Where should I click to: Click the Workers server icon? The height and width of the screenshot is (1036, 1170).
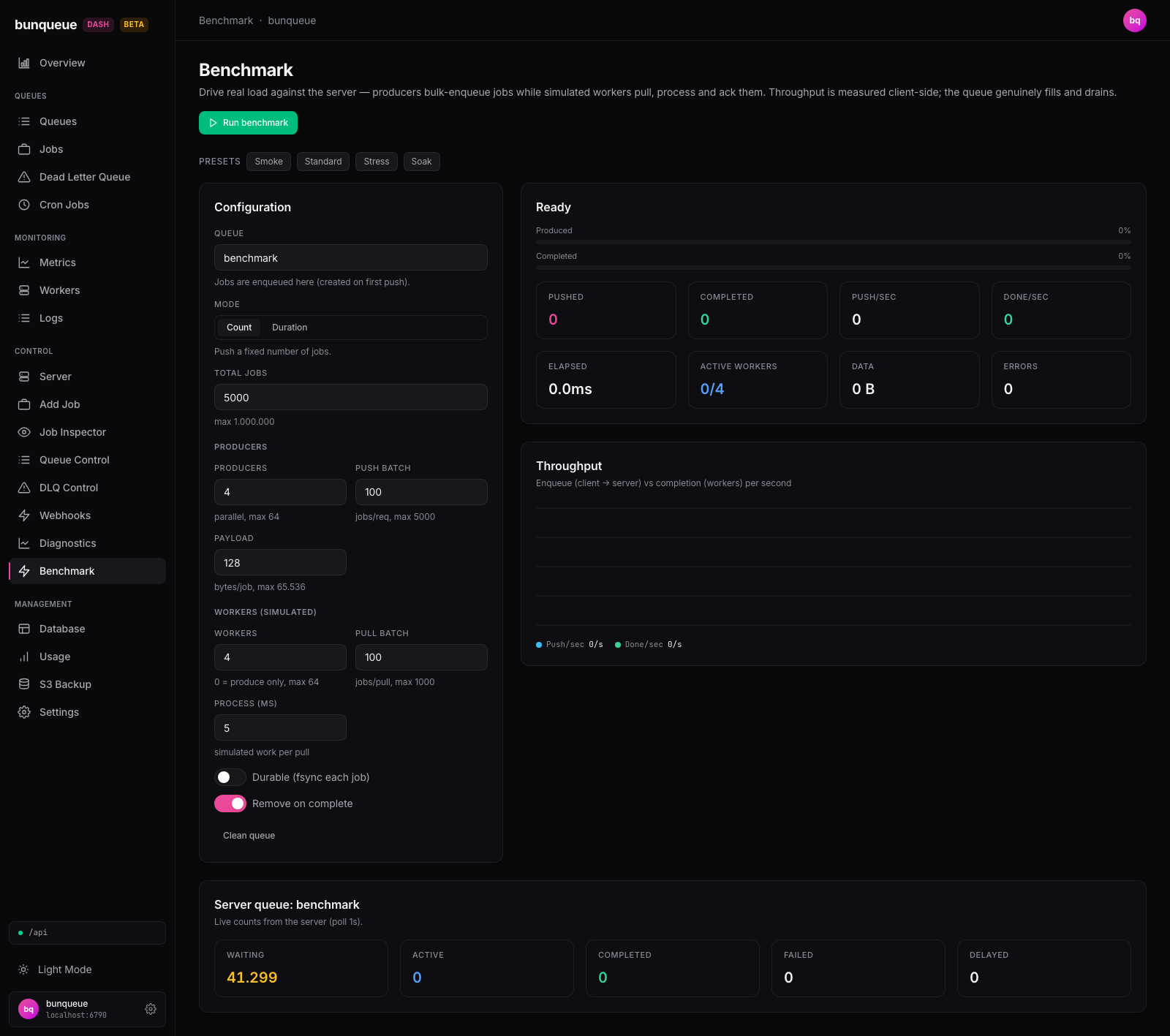(x=24, y=290)
